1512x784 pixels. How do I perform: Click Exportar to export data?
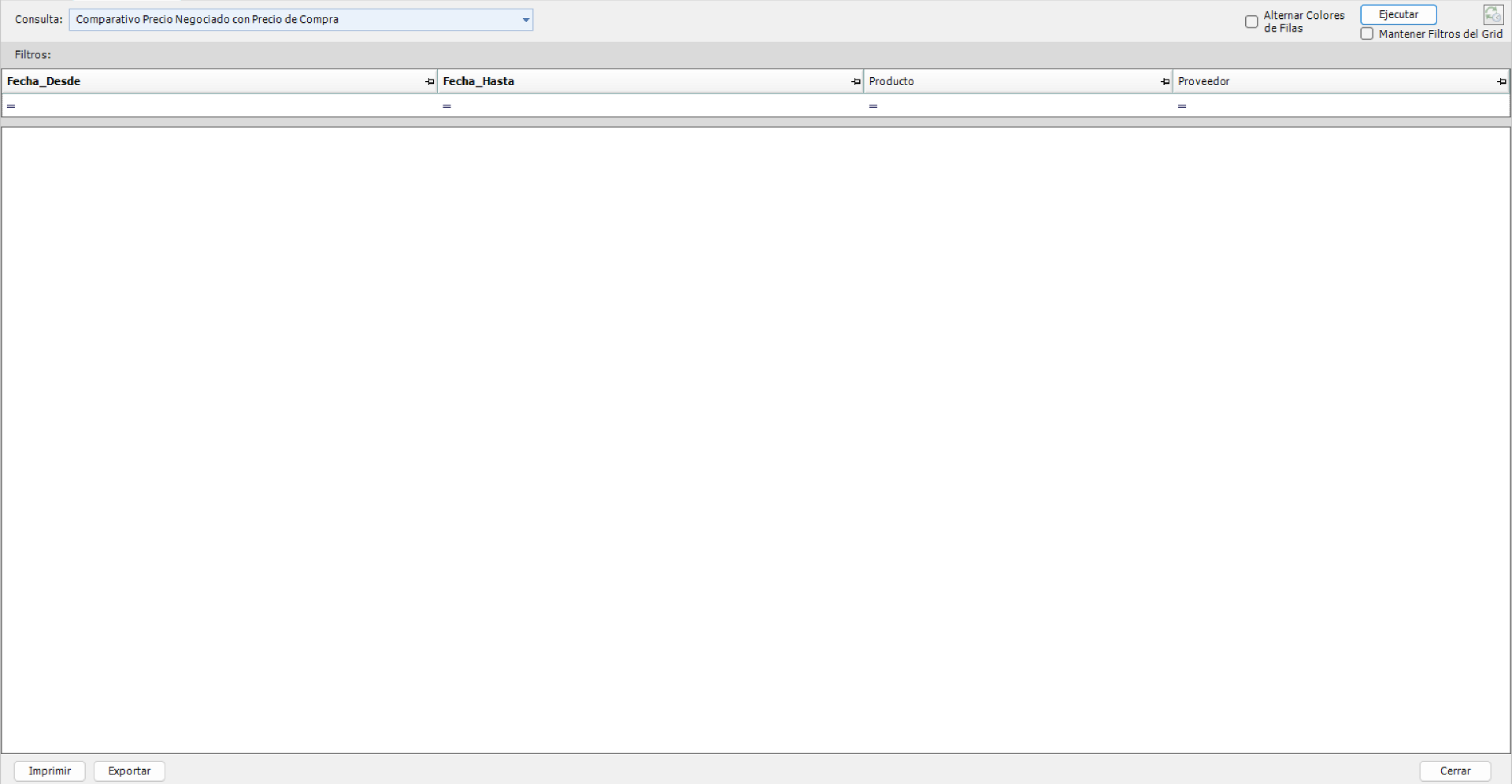click(x=128, y=771)
